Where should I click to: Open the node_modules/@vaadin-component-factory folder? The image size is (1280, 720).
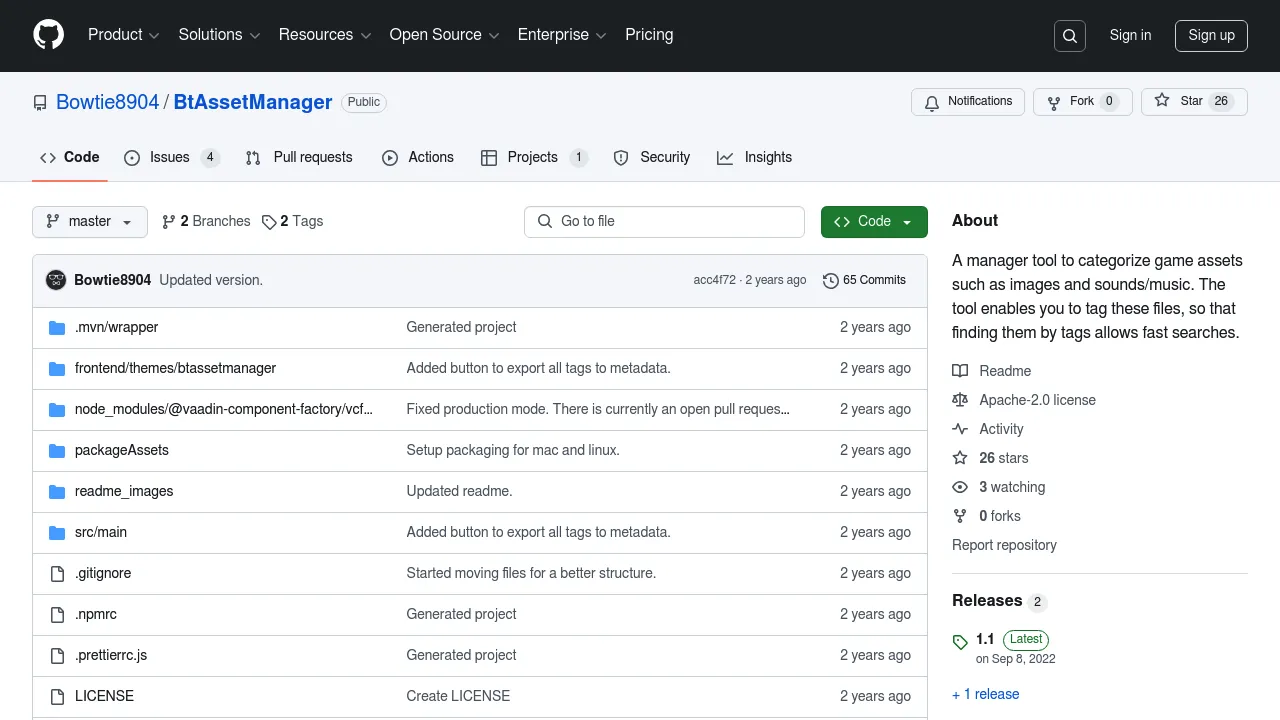click(x=224, y=409)
